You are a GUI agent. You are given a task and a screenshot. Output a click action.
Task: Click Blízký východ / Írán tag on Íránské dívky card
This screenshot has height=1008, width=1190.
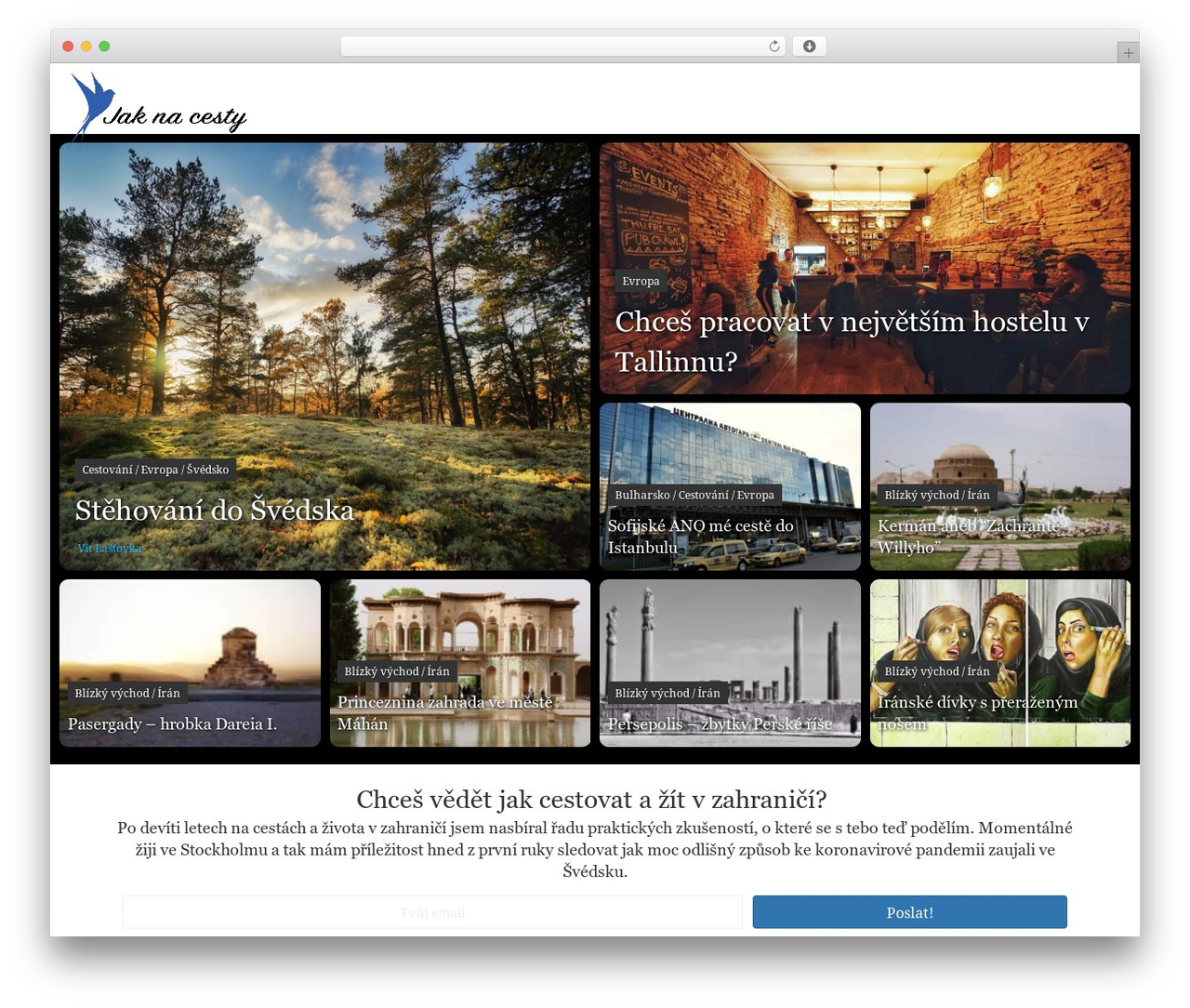937,671
